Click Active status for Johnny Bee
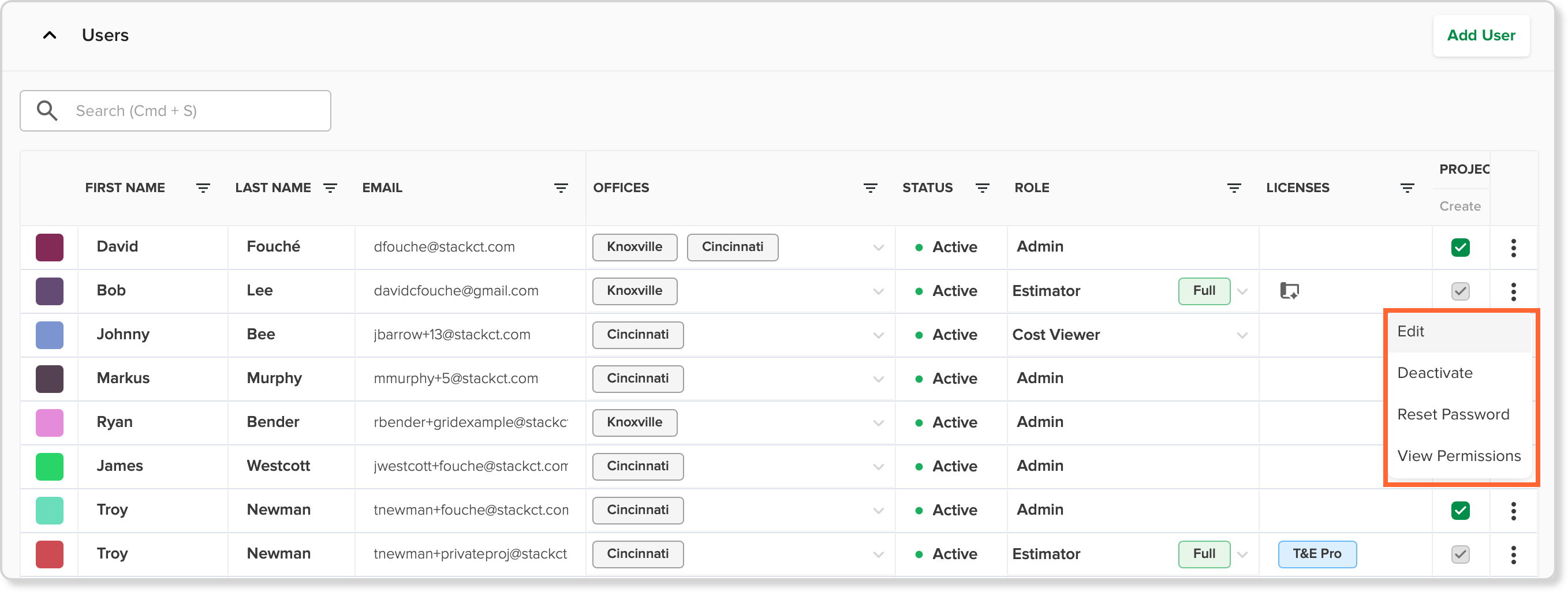 coord(947,335)
